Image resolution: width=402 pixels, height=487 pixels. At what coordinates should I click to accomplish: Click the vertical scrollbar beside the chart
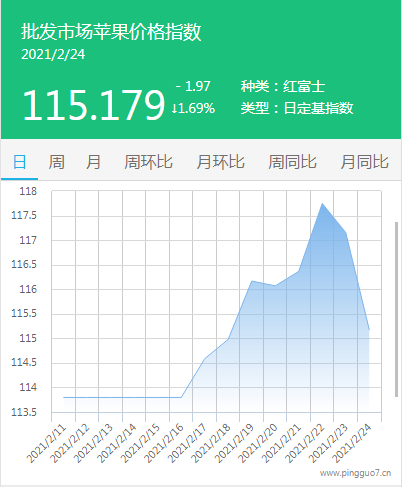coord(396,309)
